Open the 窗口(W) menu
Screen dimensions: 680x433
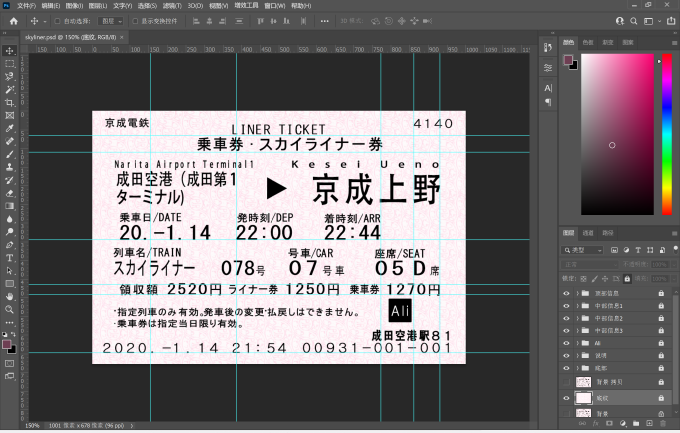coord(275,6)
